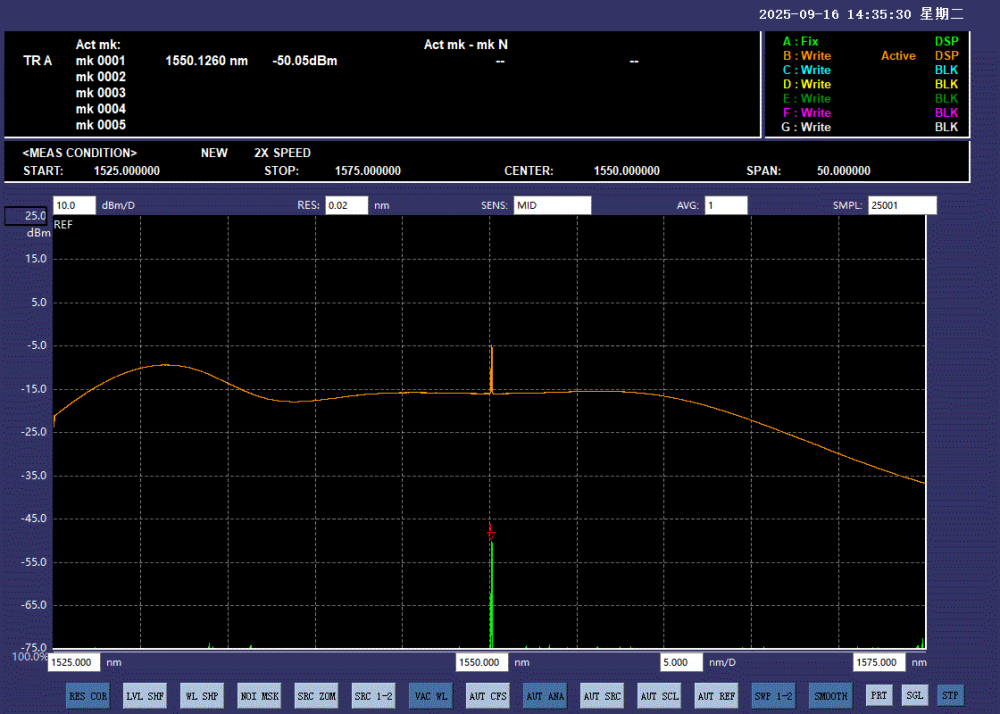Click the AUT SCL button

pyautogui.click(x=659, y=696)
